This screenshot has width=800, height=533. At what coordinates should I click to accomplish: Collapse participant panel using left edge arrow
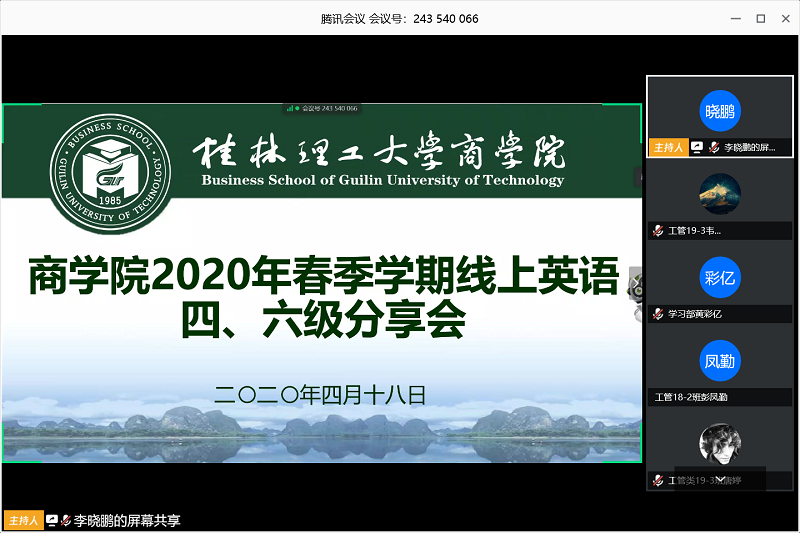coord(639,177)
